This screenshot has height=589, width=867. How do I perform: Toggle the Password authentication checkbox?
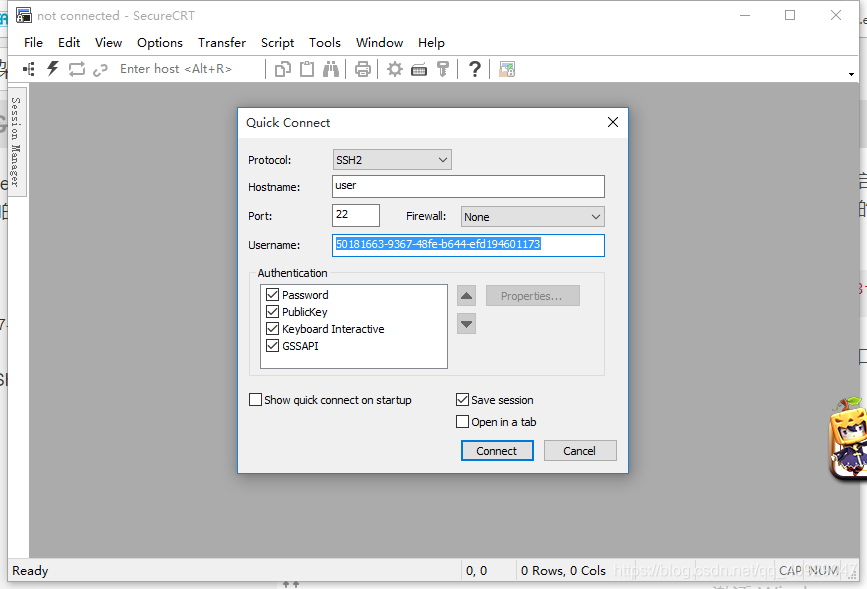tap(272, 294)
